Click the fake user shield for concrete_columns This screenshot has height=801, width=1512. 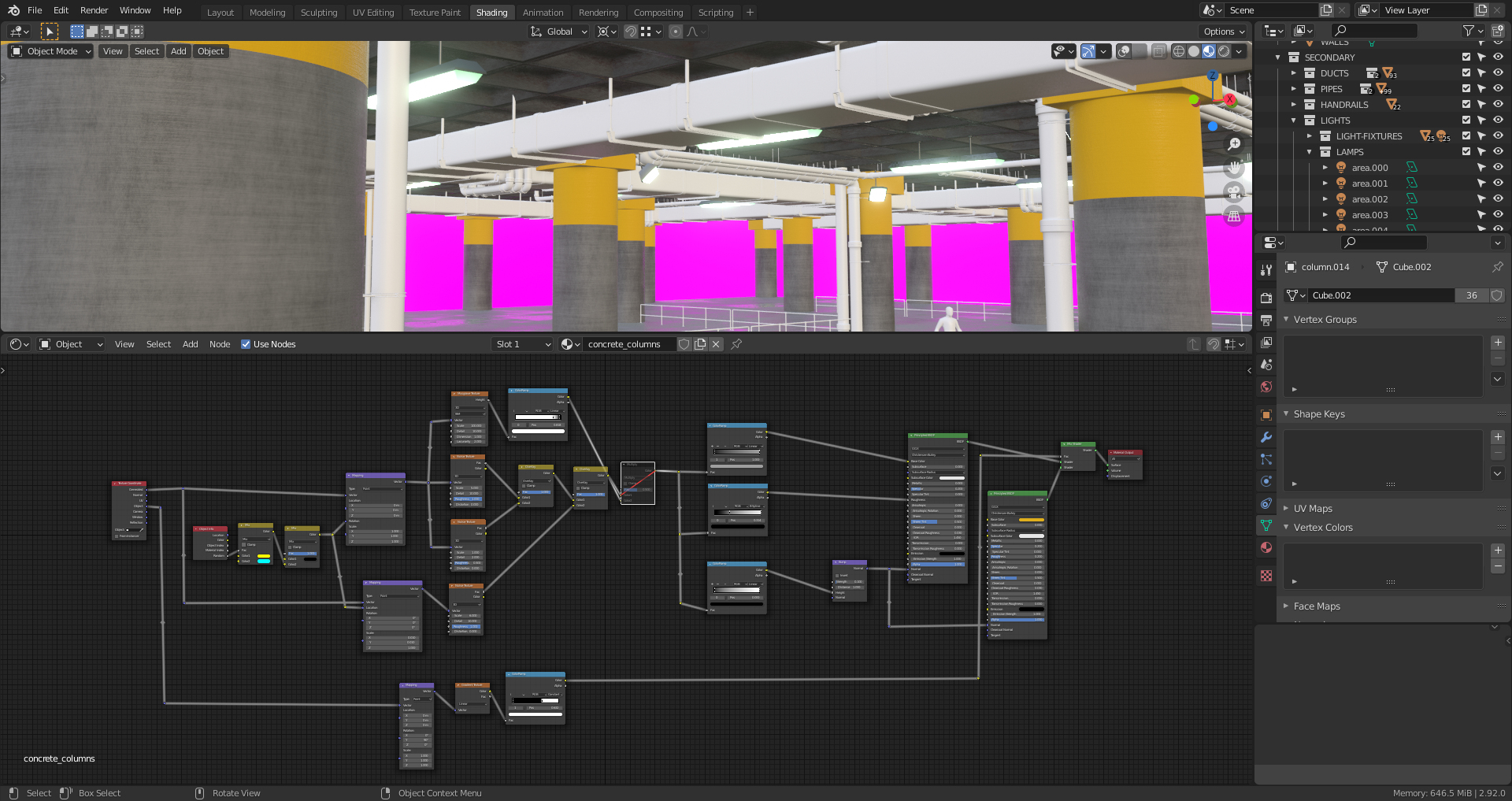click(x=684, y=344)
